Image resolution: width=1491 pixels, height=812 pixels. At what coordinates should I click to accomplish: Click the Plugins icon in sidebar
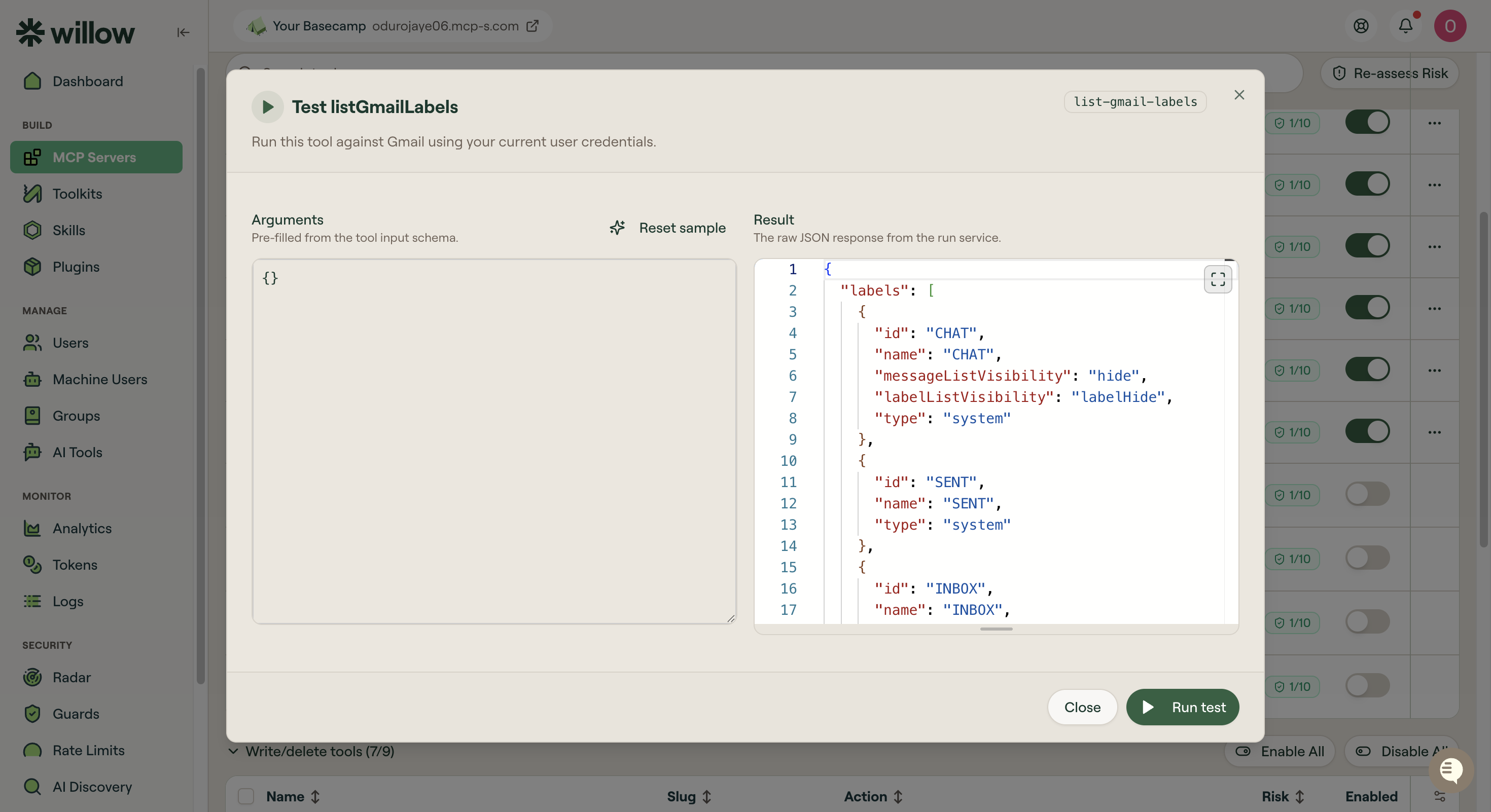click(32, 267)
